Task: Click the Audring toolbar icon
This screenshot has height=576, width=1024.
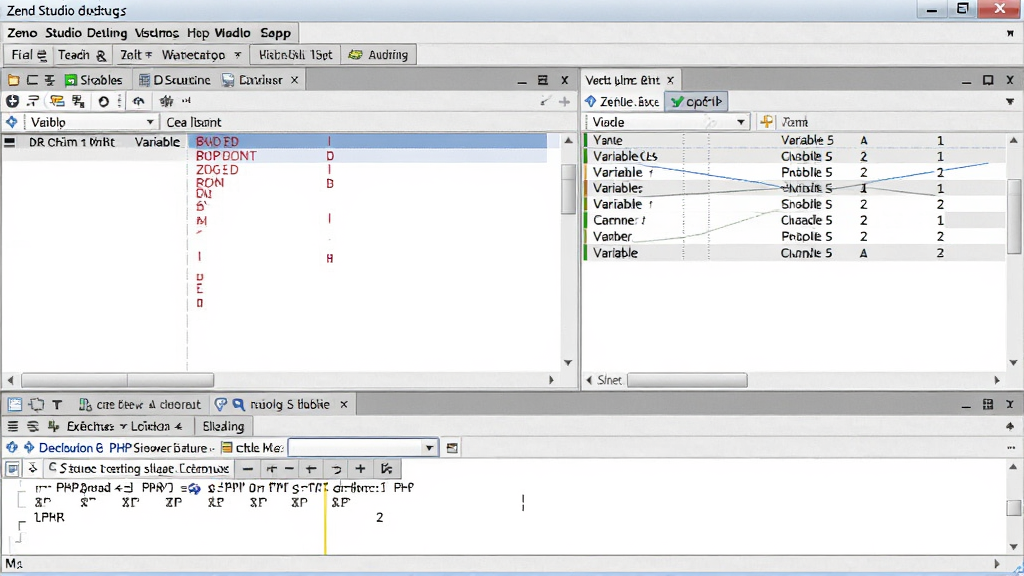Action: (x=355, y=55)
